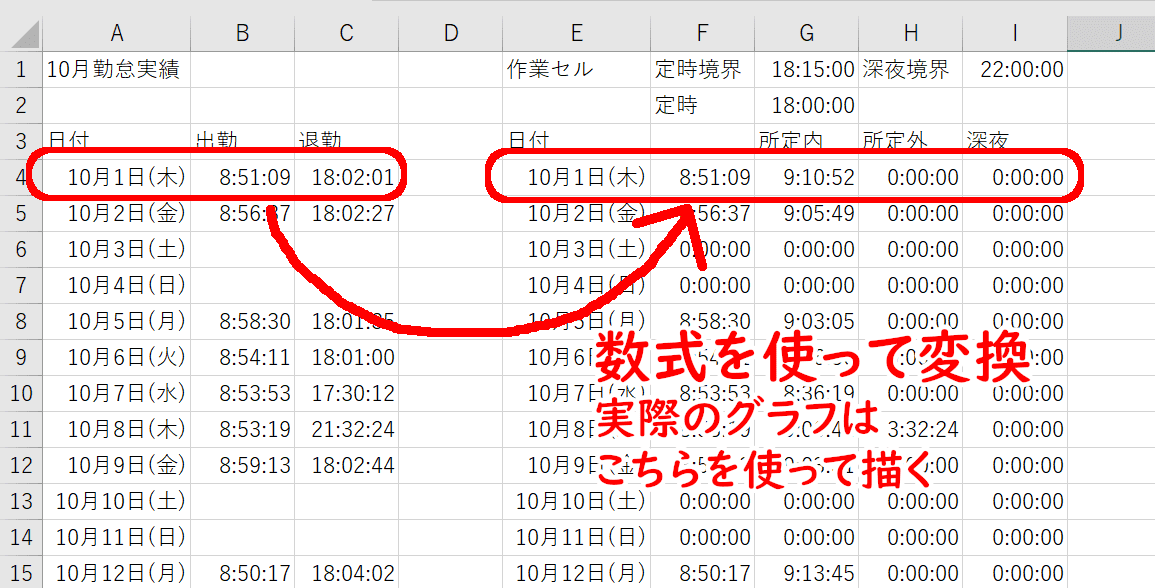Click the 22:00:00 value cell
The height and width of the screenshot is (588, 1155).
pos(1015,70)
